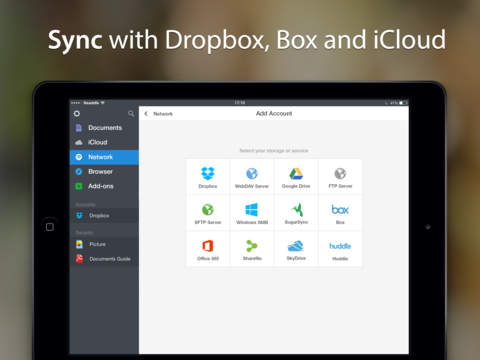Click the iCloud cloud icon
The image size is (480, 360).
click(79, 142)
